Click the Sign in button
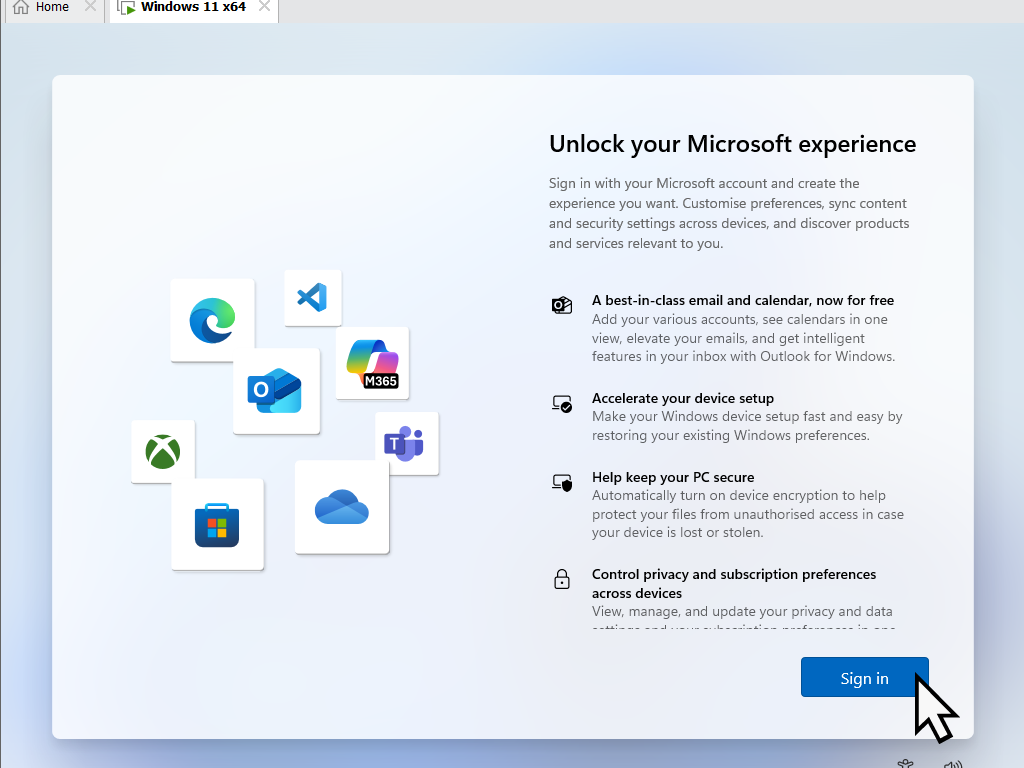The width and height of the screenshot is (1024, 768). (x=864, y=677)
